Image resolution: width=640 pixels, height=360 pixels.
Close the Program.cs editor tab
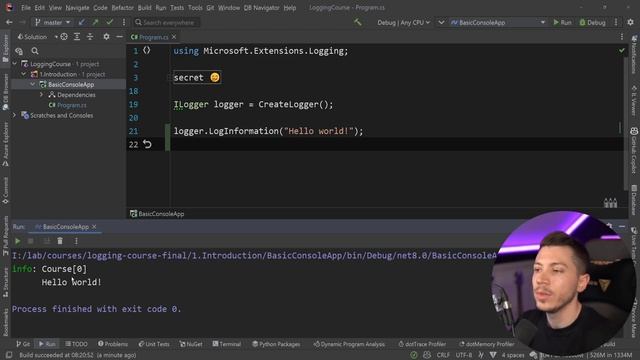click(x=174, y=37)
